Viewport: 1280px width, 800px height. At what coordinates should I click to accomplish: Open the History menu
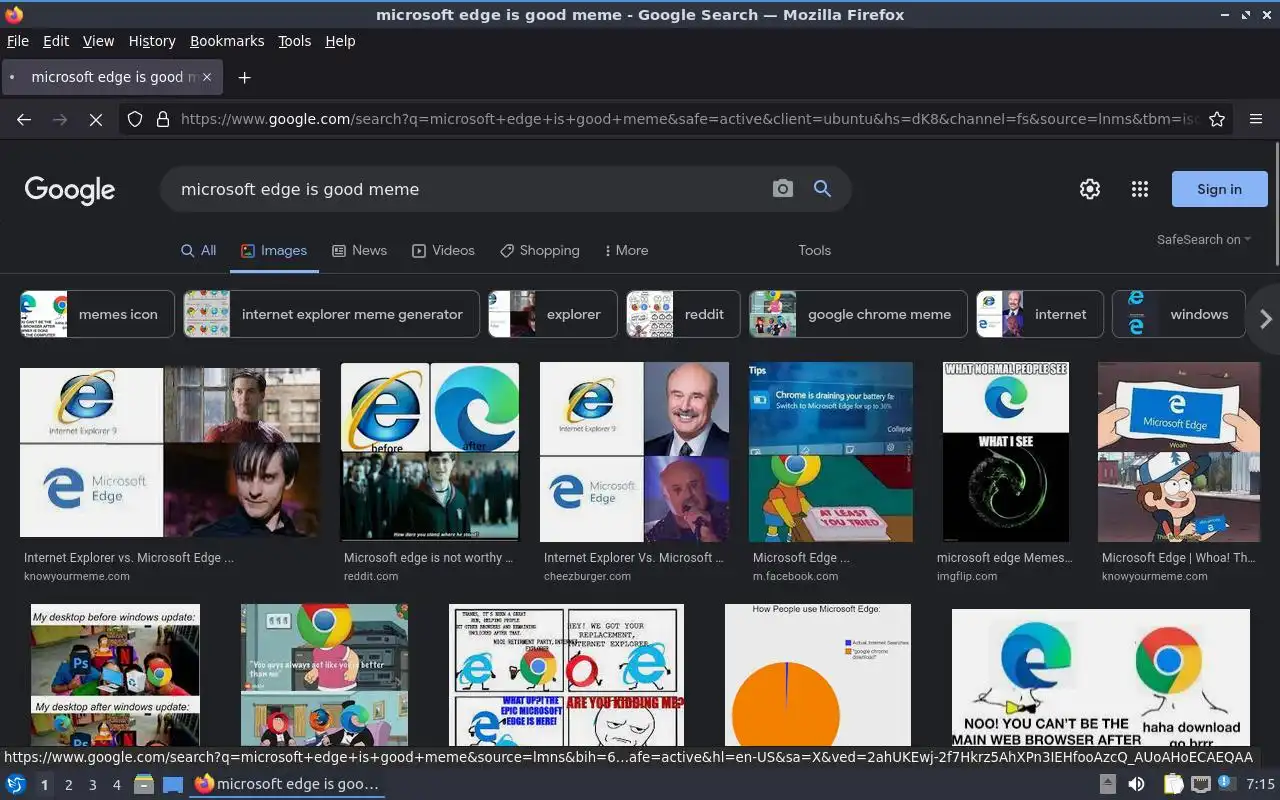[152, 41]
